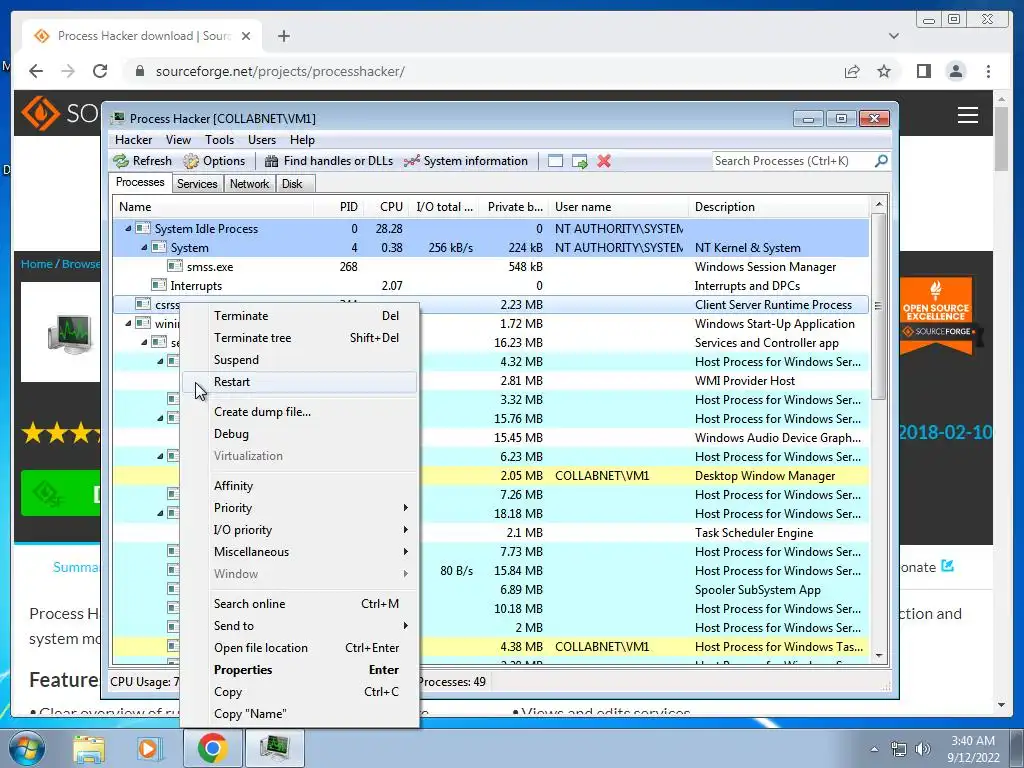
Task: Collapse the wininit process node
Action: (128, 323)
